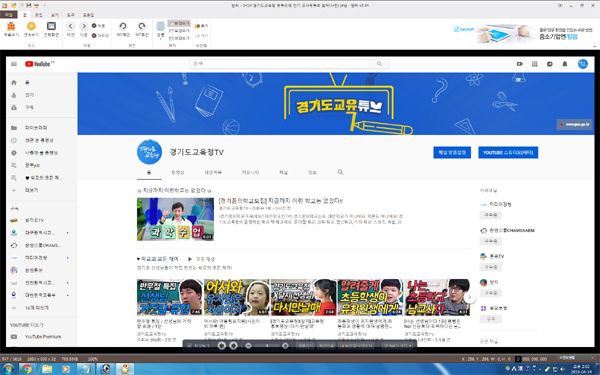Jump to last image in ribbon
The image size is (600, 375).
[100, 36]
